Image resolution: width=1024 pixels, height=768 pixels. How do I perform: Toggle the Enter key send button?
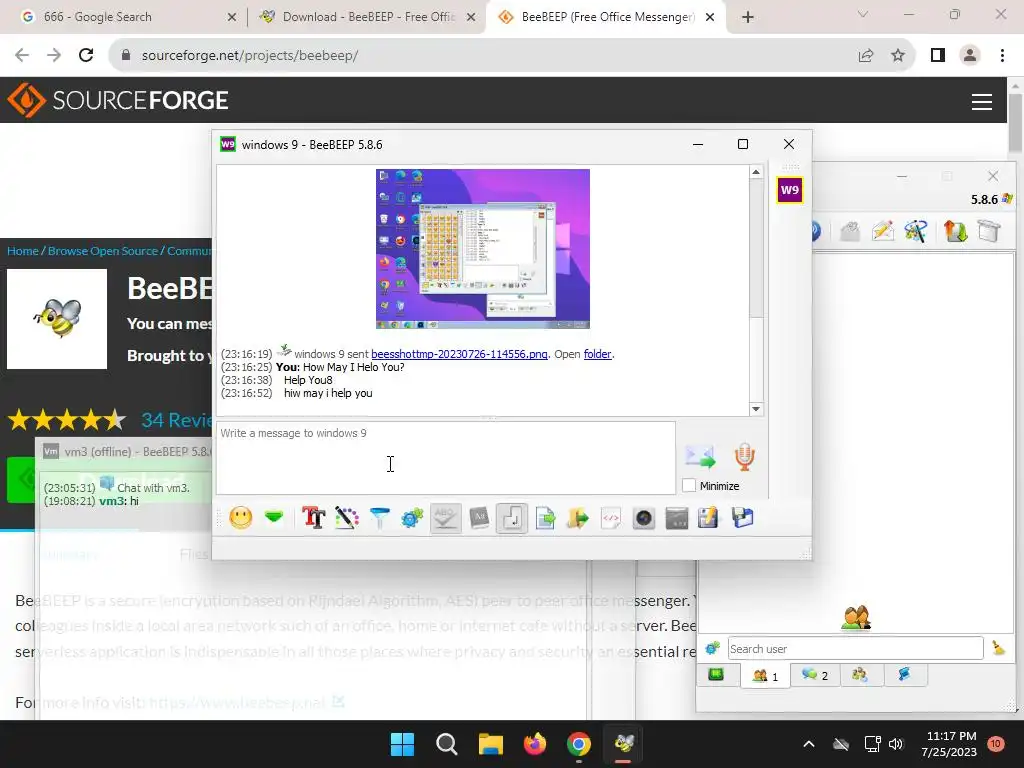click(x=511, y=518)
